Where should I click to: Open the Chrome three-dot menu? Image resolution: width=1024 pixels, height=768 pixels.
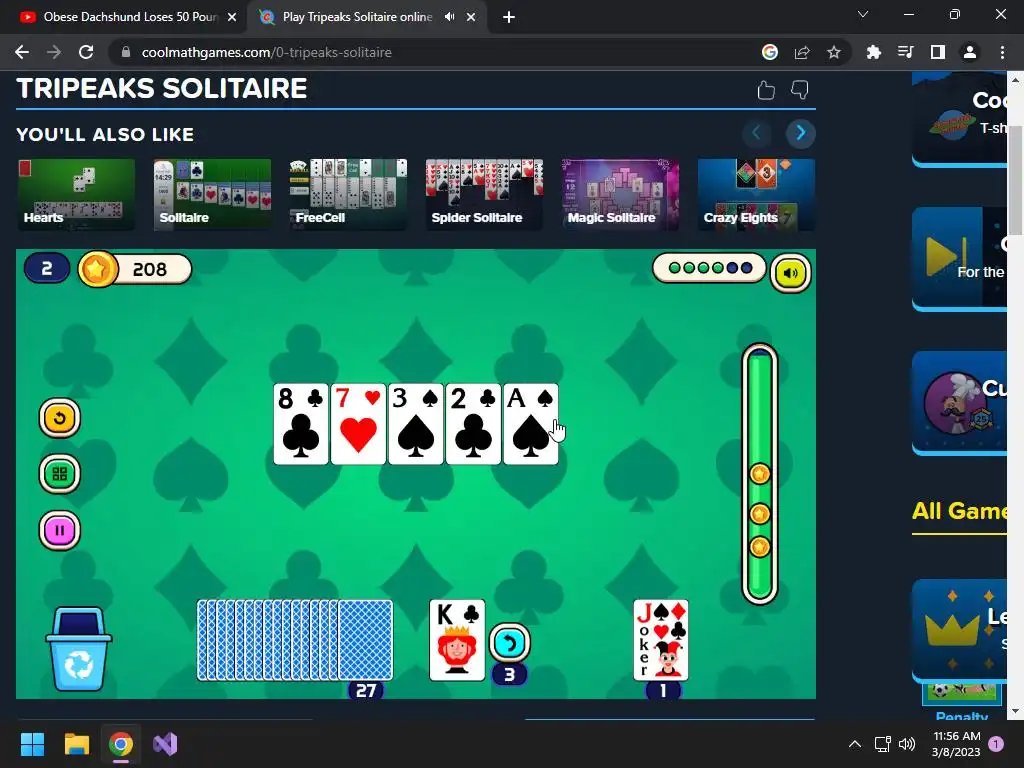tap(1002, 52)
